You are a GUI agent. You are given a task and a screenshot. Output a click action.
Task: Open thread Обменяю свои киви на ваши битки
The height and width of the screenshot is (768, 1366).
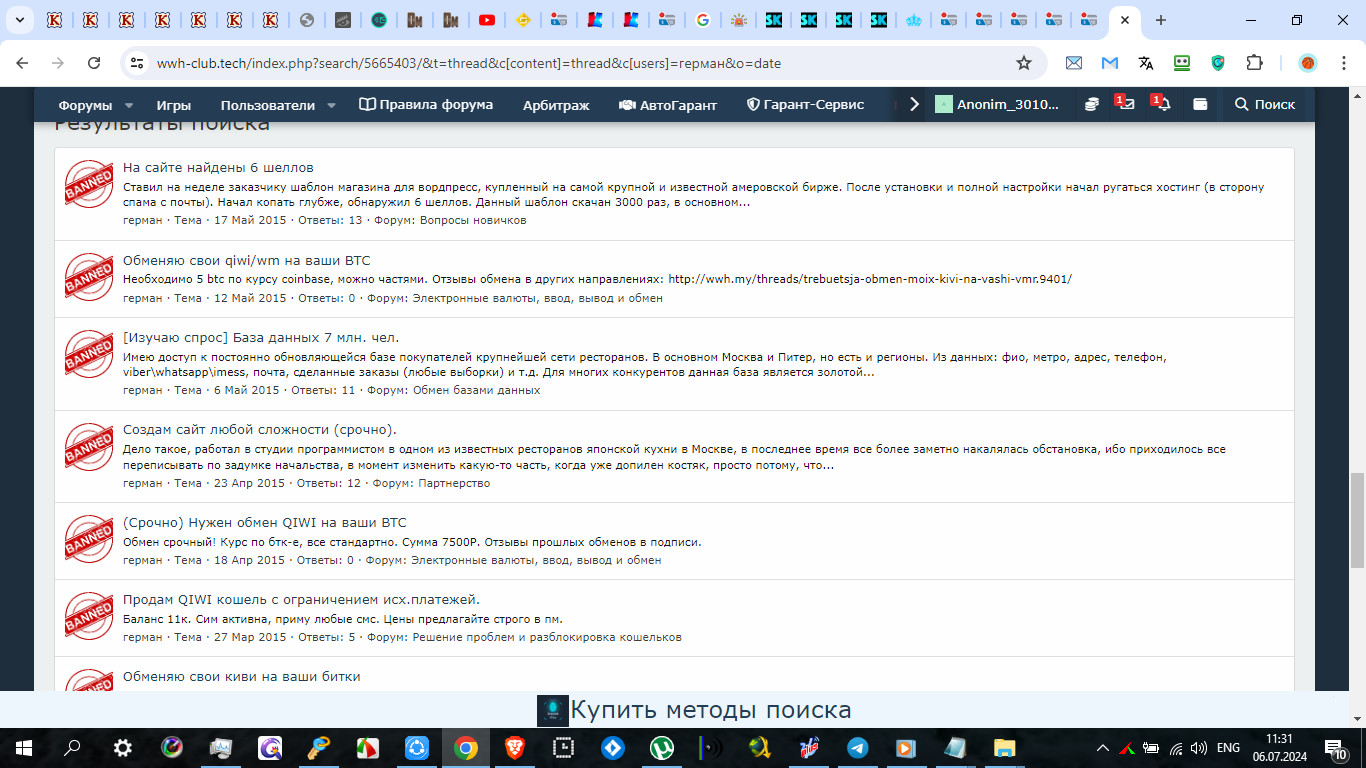[242, 676]
